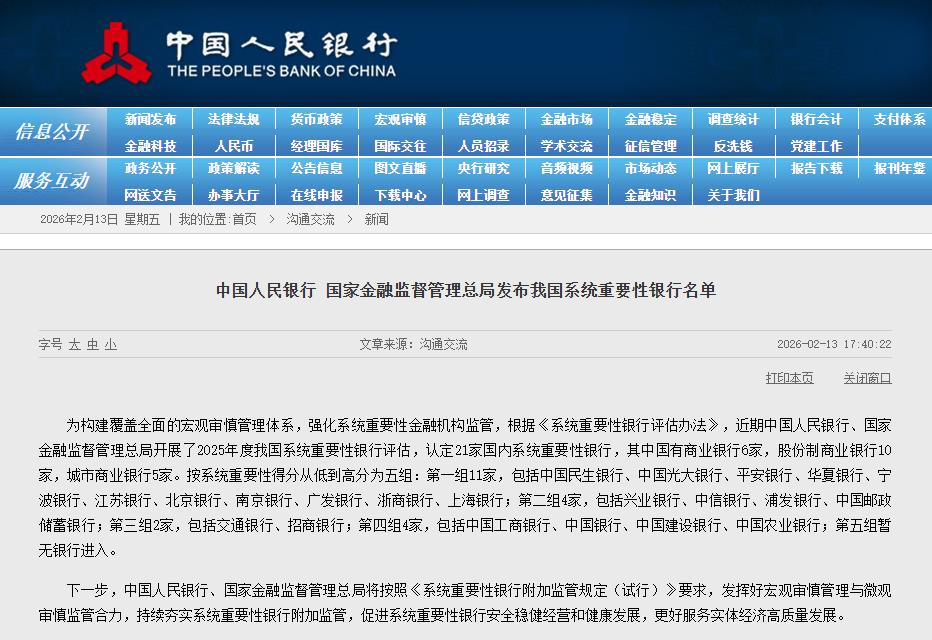Open 银行会计 navigation link
The width and height of the screenshot is (932, 640).
point(817,119)
